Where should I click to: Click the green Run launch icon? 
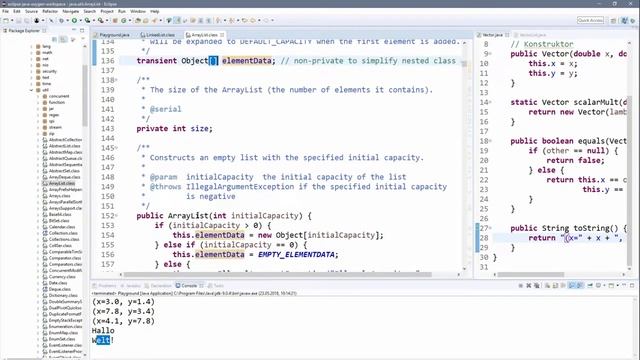[74, 20]
